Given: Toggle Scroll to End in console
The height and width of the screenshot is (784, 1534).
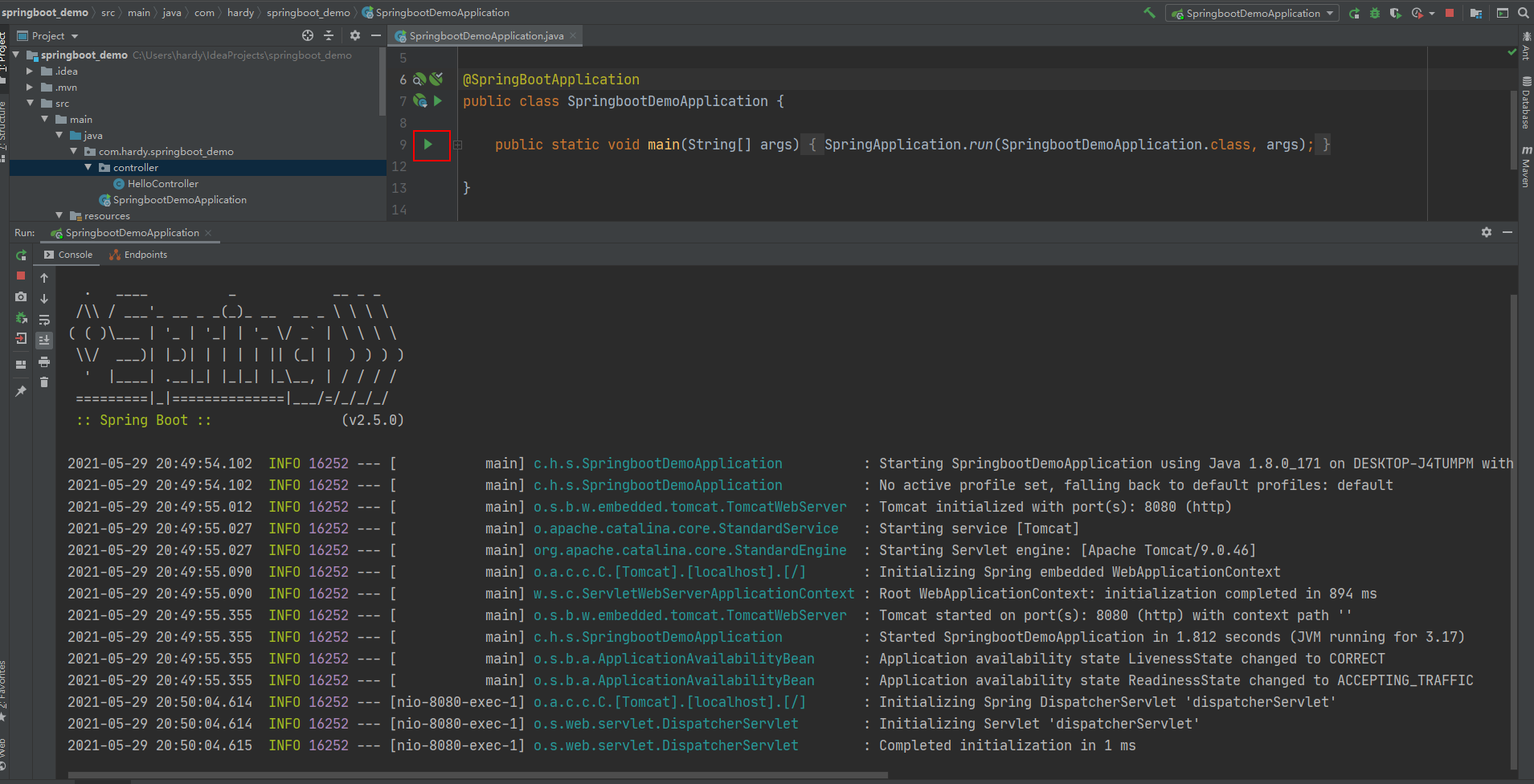Looking at the screenshot, I should click(44, 341).
